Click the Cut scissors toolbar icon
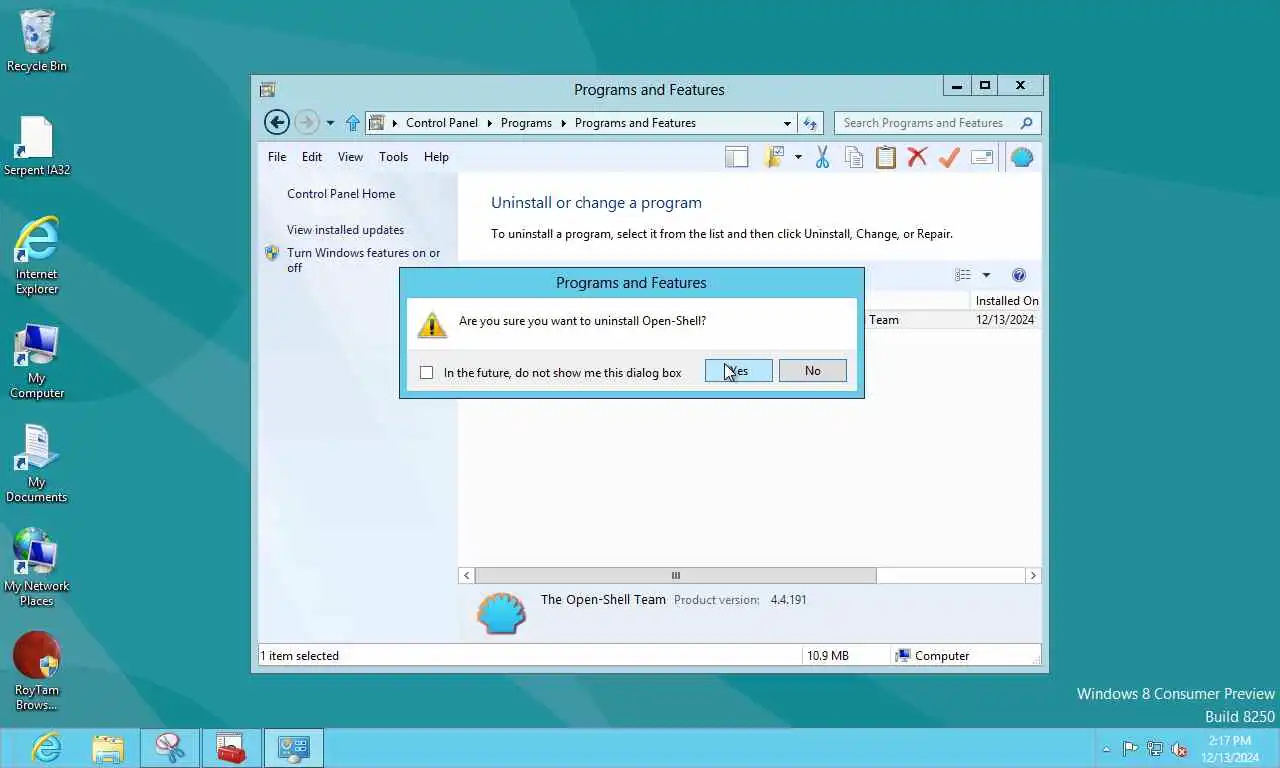Viewport: 1280px width, 768px height. pos(822,157)
